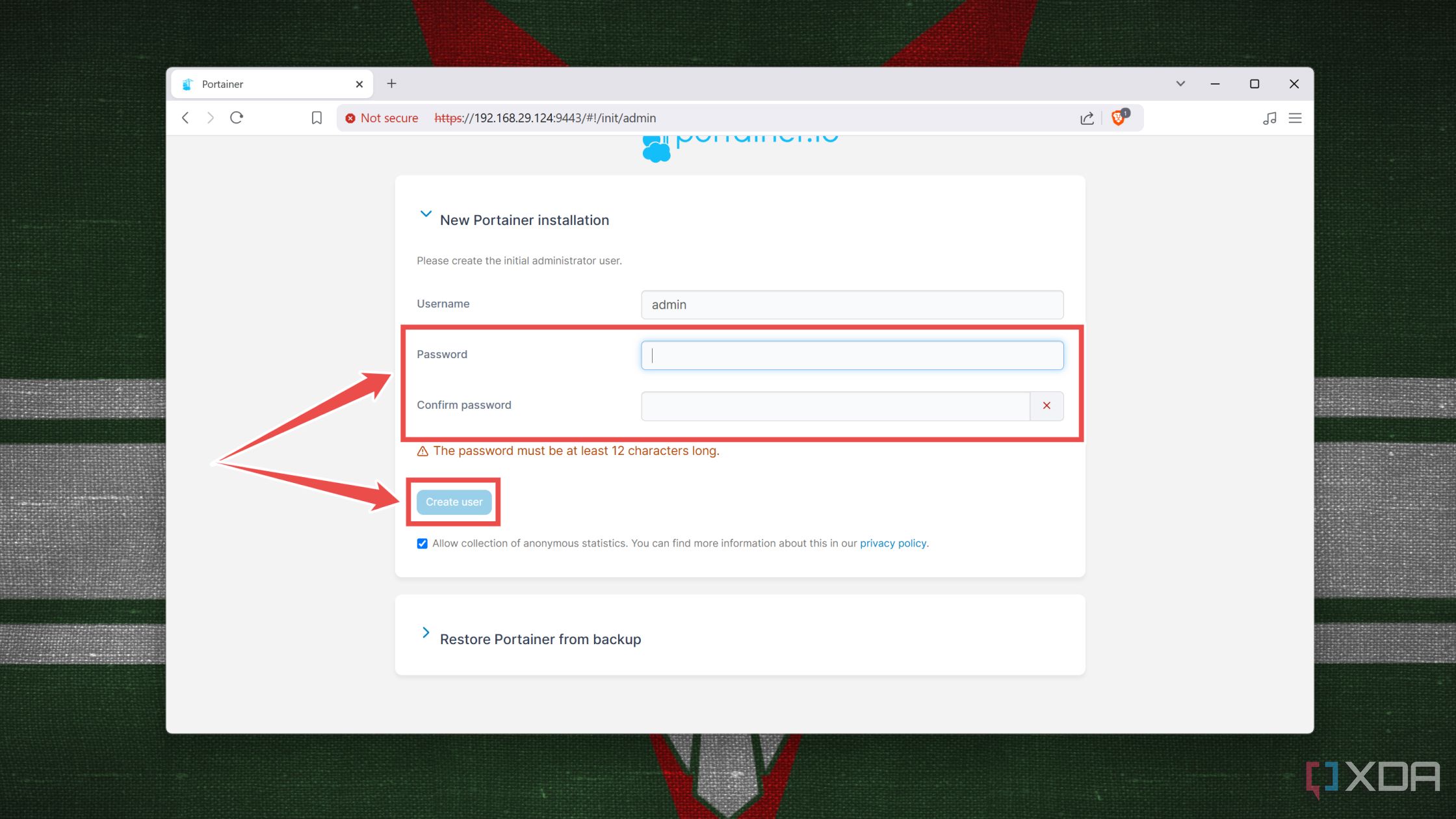Click the page refresh icon
This screenshot has height=819, width=1456.
237,118
